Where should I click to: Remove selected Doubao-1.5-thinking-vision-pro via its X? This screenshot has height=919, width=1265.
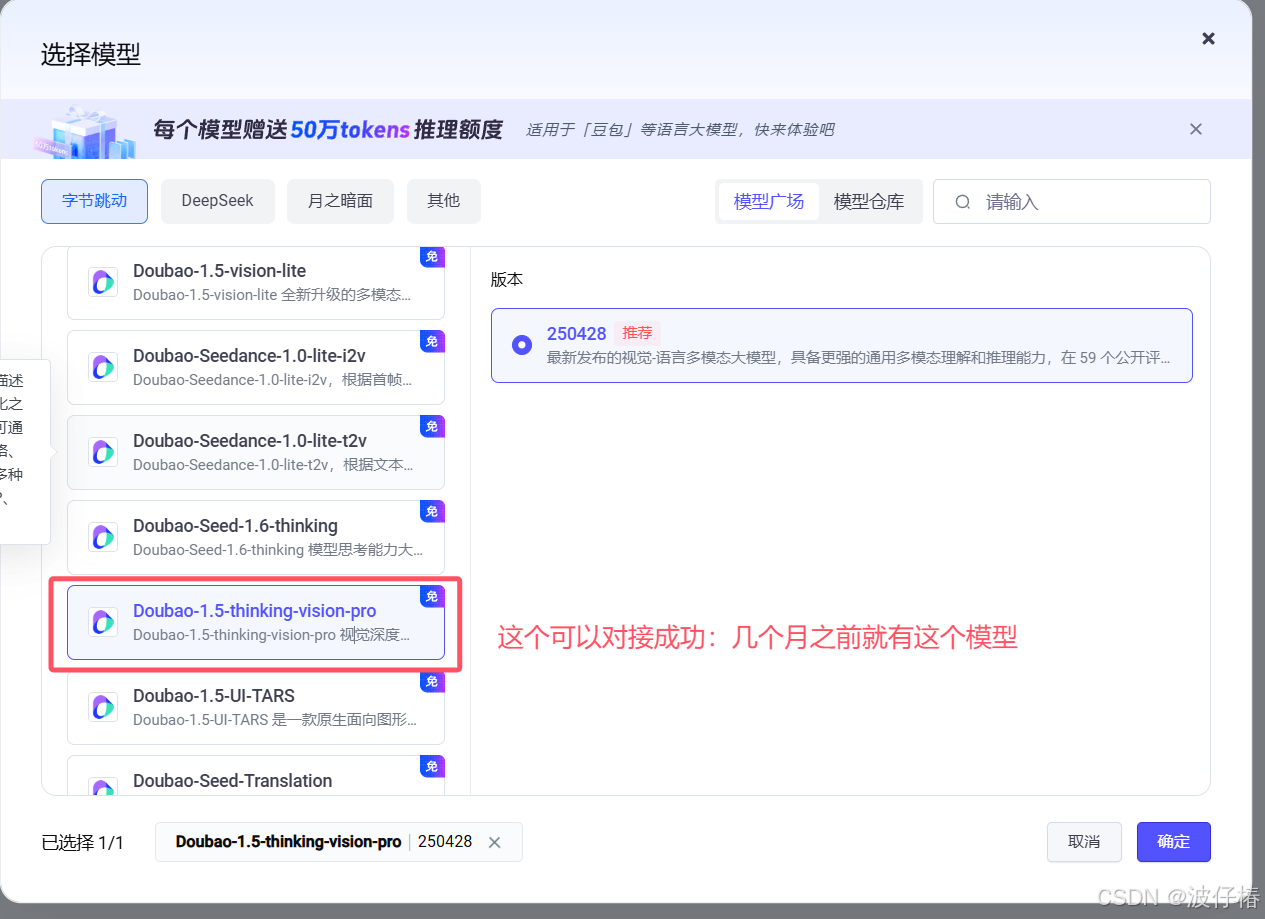tap(494, 842)
